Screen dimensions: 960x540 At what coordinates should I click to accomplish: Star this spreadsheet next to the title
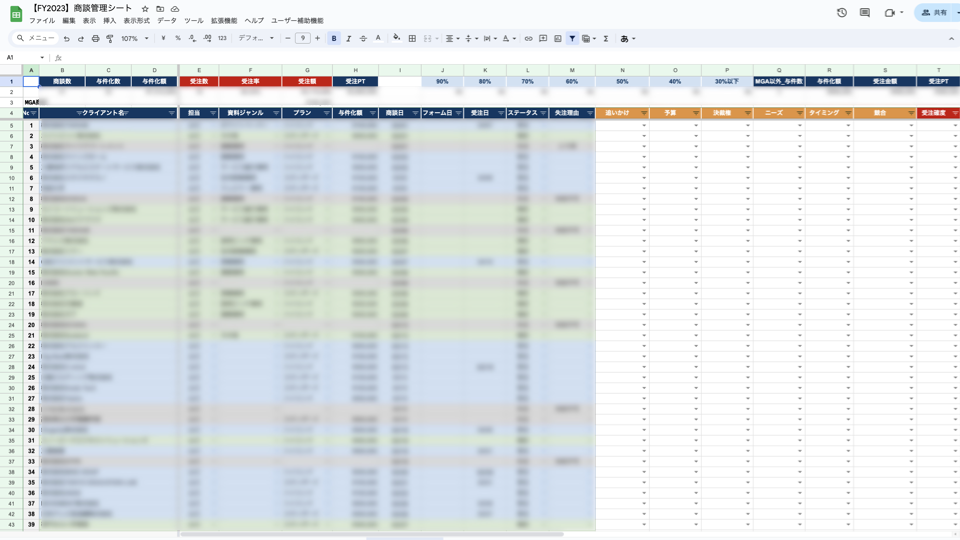point(145,9)
